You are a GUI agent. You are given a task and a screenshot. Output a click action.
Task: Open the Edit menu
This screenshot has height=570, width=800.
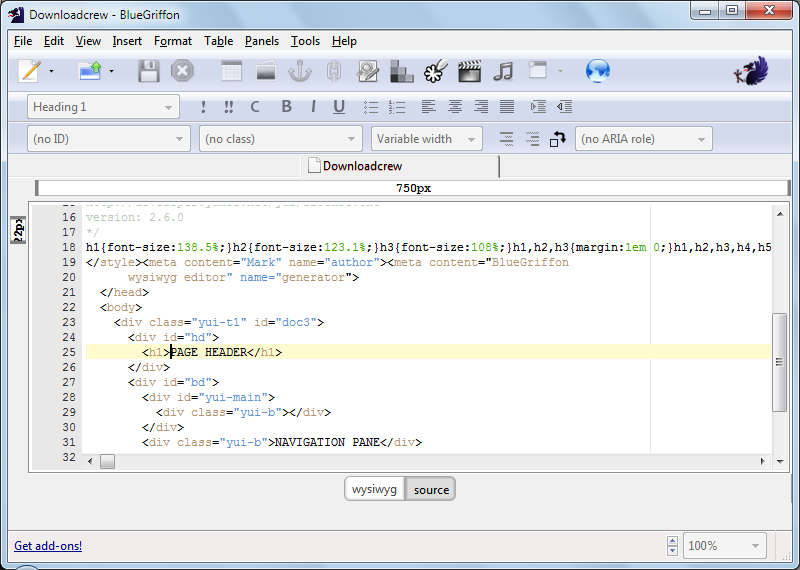click(54, 41)
